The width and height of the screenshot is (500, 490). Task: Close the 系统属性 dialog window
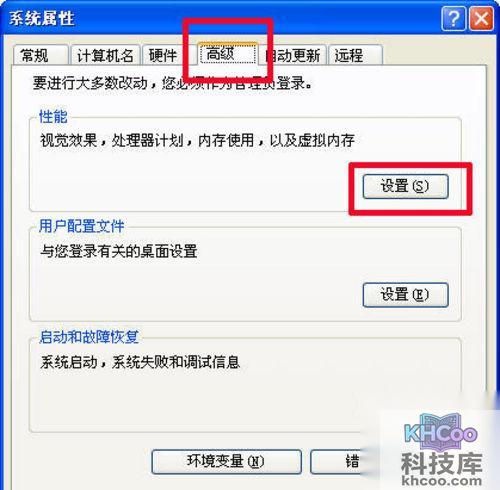coord(481,18)
